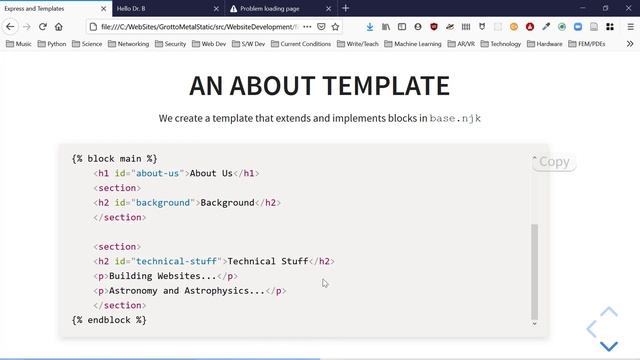Click the cat-face shield extension icon
The width and height of the screenshot is (640, 360).
tap(482, 27)
